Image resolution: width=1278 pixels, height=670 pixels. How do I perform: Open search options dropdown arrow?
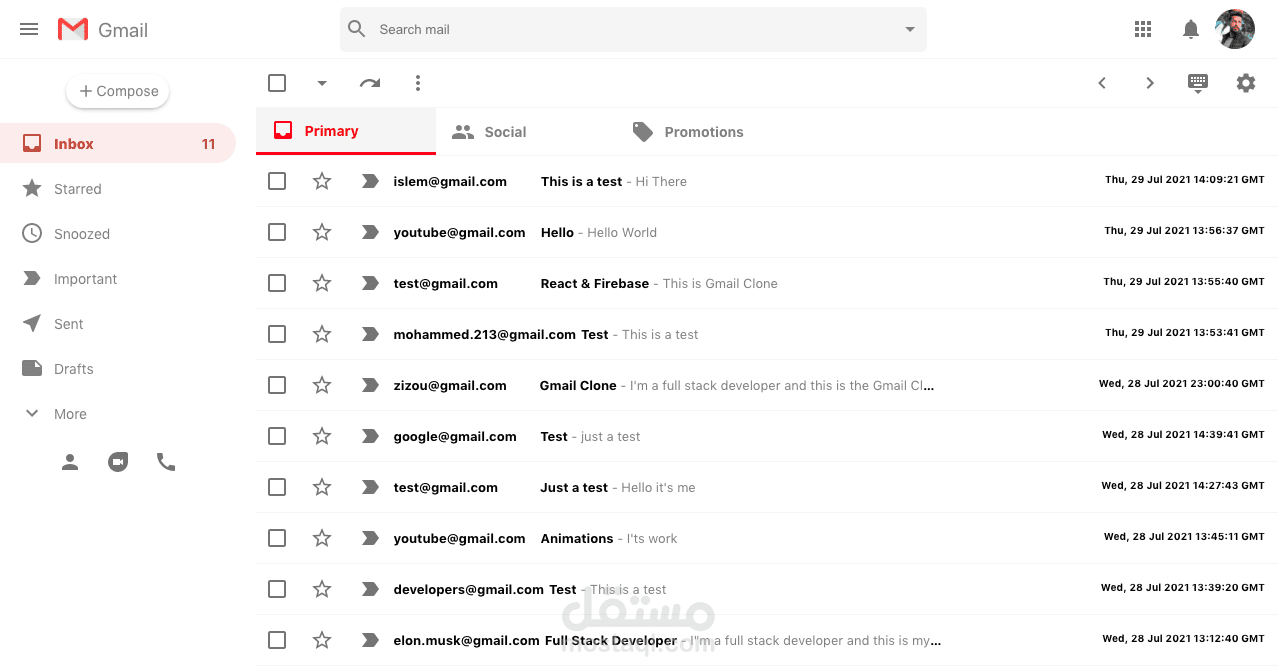[910, 29]
